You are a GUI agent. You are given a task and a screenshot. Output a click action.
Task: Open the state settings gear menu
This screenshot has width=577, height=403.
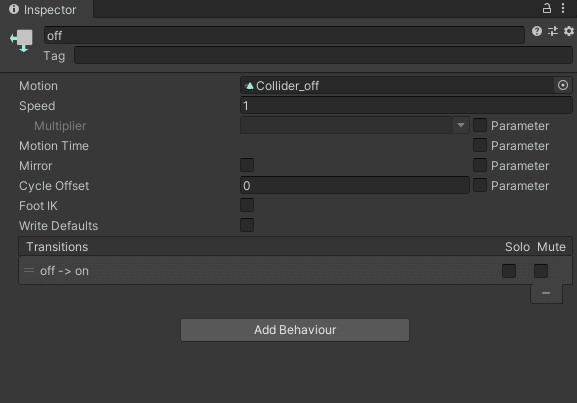pos(569,31)
